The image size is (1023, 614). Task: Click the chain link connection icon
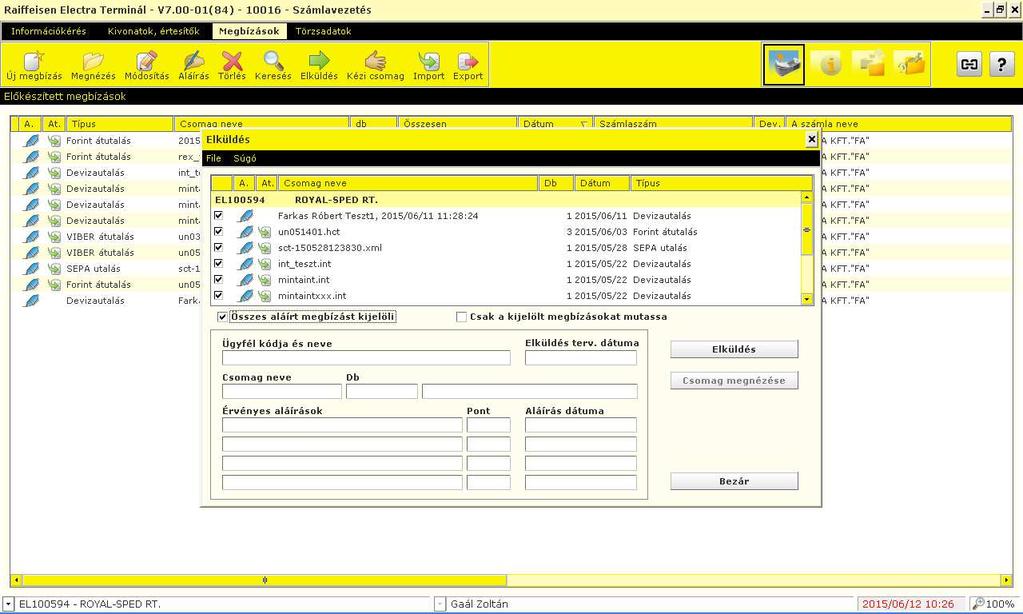[x=970, y=64]
